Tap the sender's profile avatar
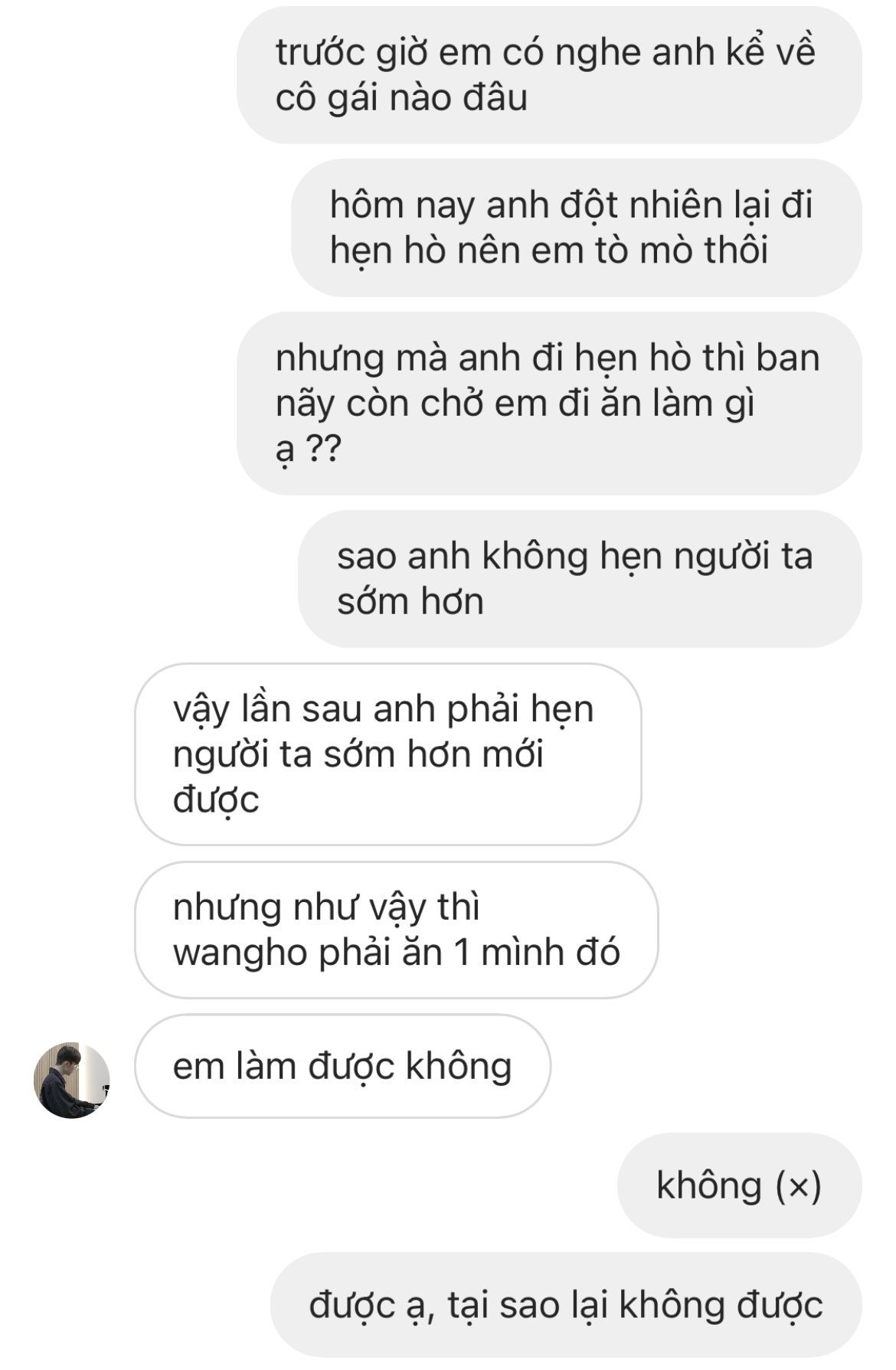 pyautogui.click(x=72, y=1080)
